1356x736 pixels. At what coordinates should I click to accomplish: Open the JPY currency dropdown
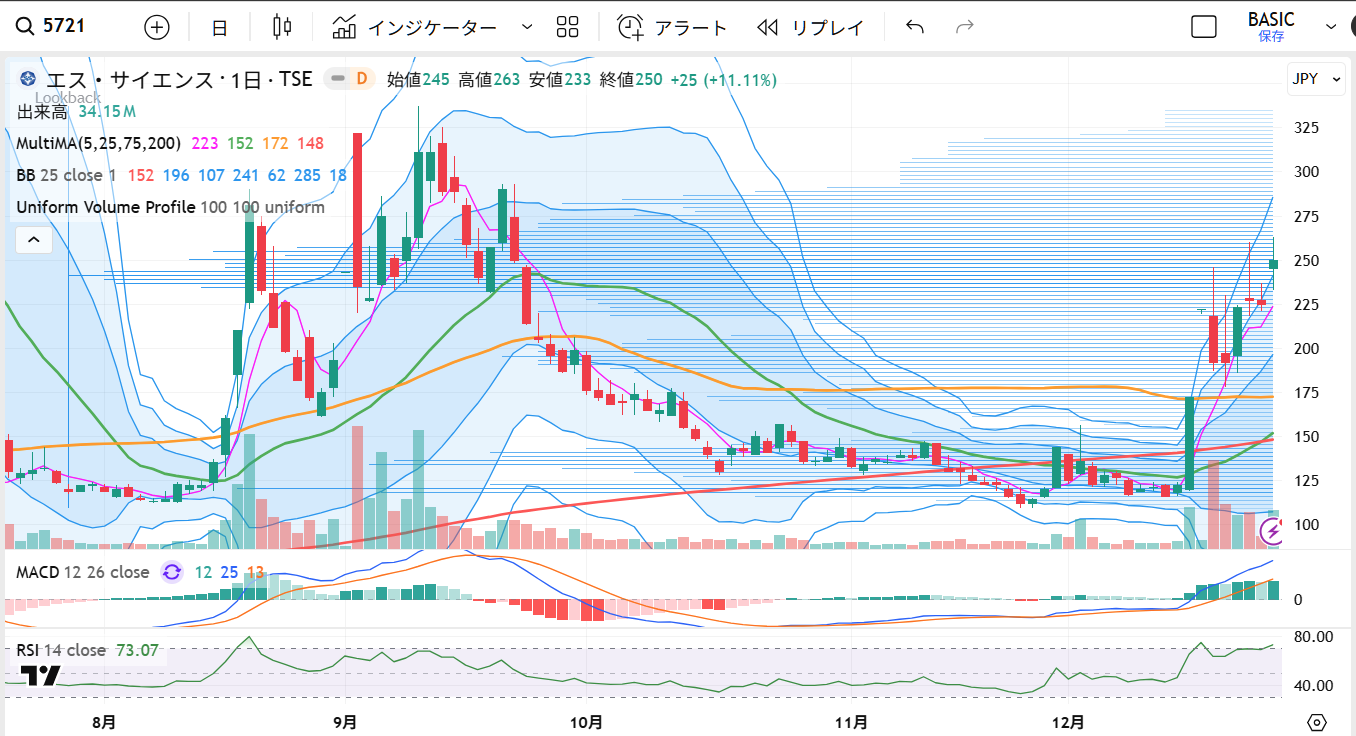[1316, 79]
